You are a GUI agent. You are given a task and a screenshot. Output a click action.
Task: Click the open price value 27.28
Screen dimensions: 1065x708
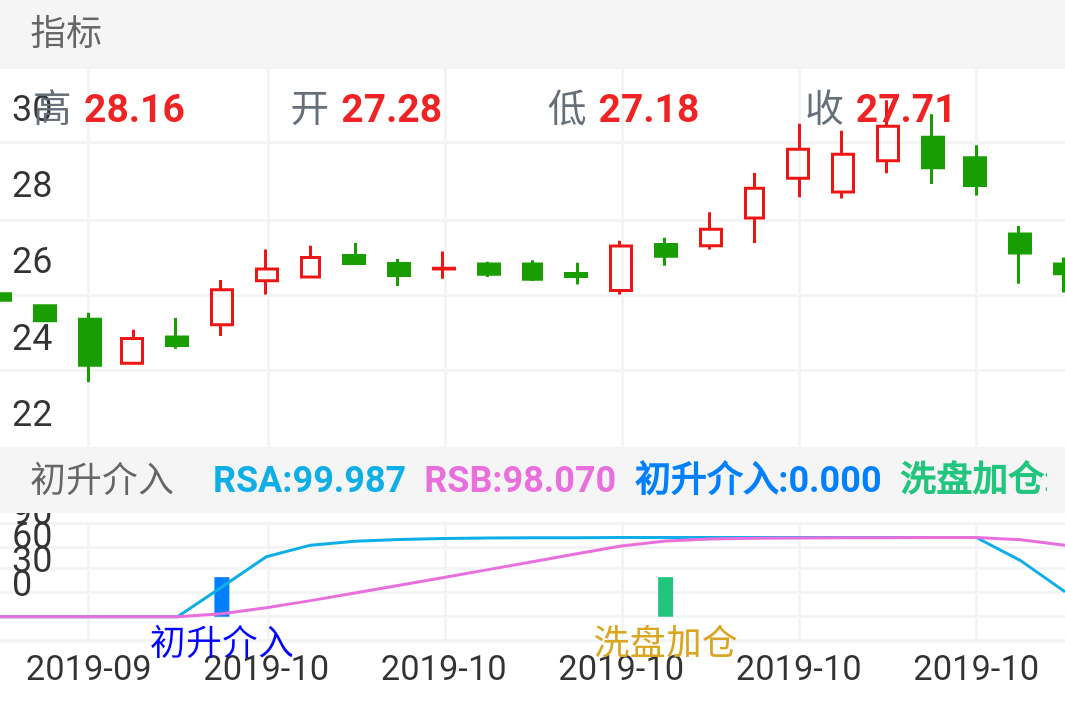[x=391, y=109]
